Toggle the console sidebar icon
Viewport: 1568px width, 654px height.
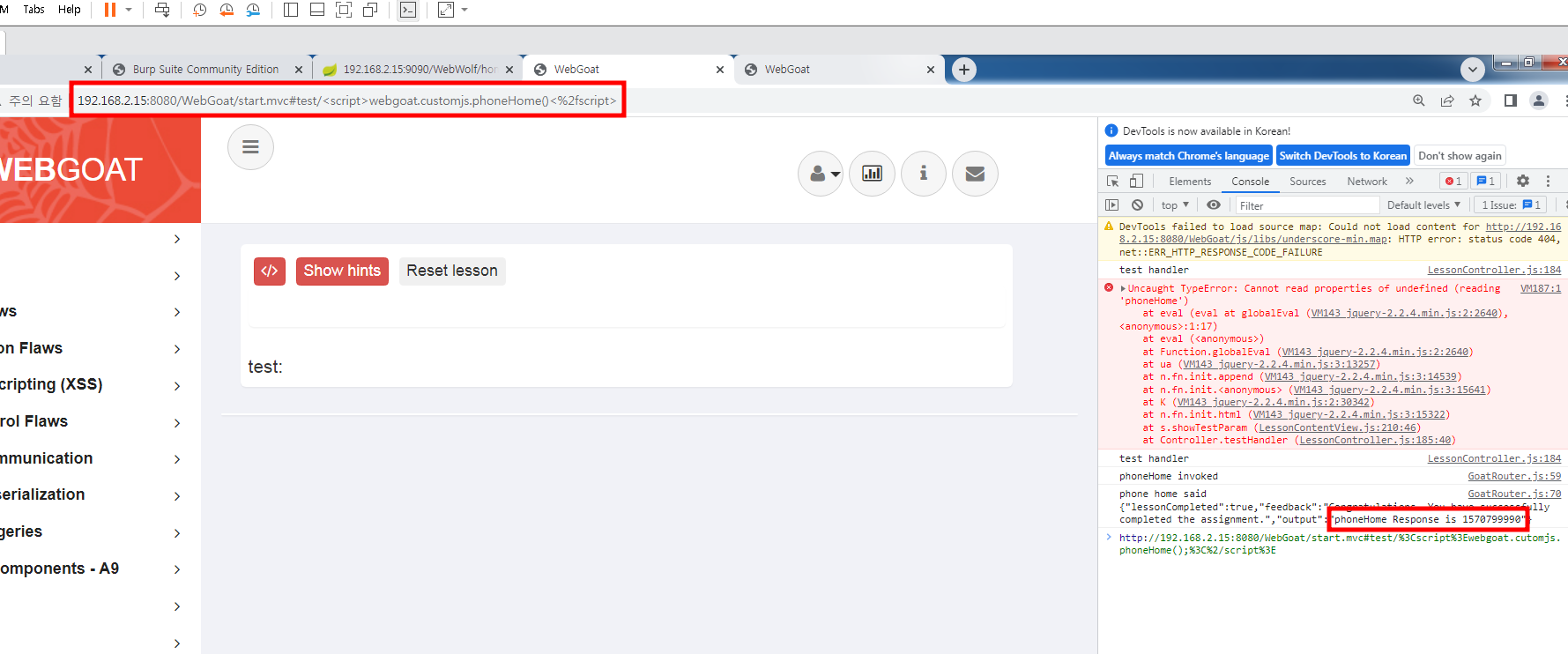[x=1112, y=205]
